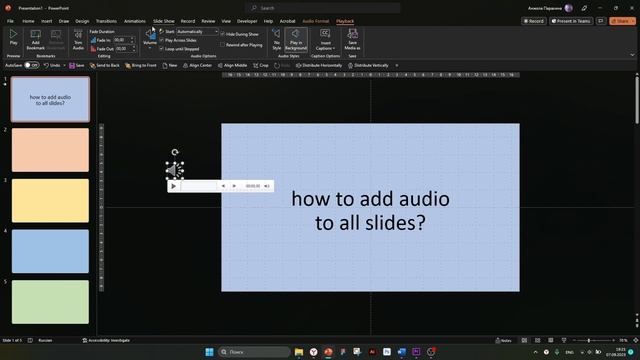Click the Record button at top right
Viewport: 640px width, 360px height.
point(533,21)
